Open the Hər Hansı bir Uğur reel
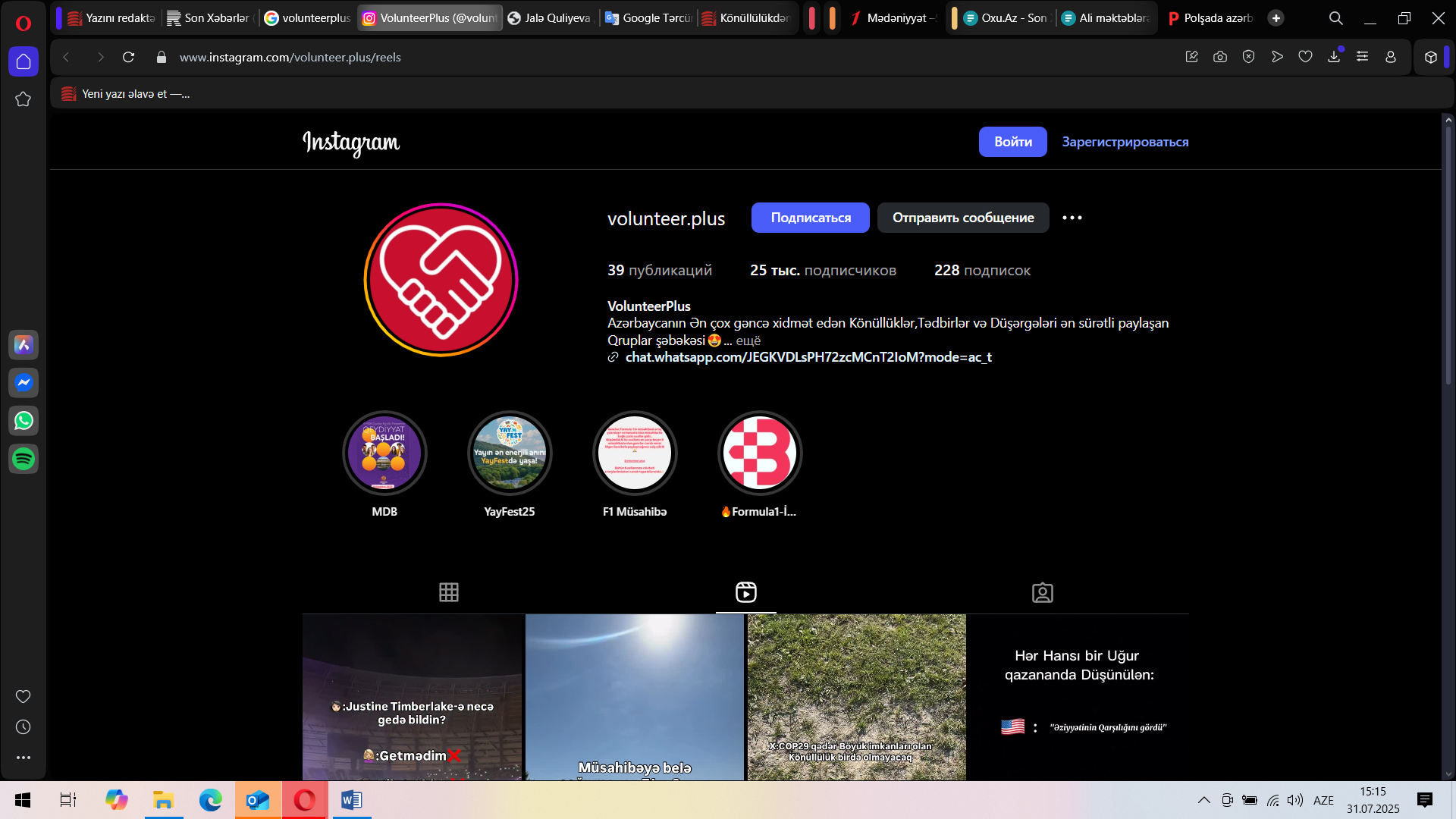The height and width of the screenshot is (819, 1456). [x=1079, y=697]
